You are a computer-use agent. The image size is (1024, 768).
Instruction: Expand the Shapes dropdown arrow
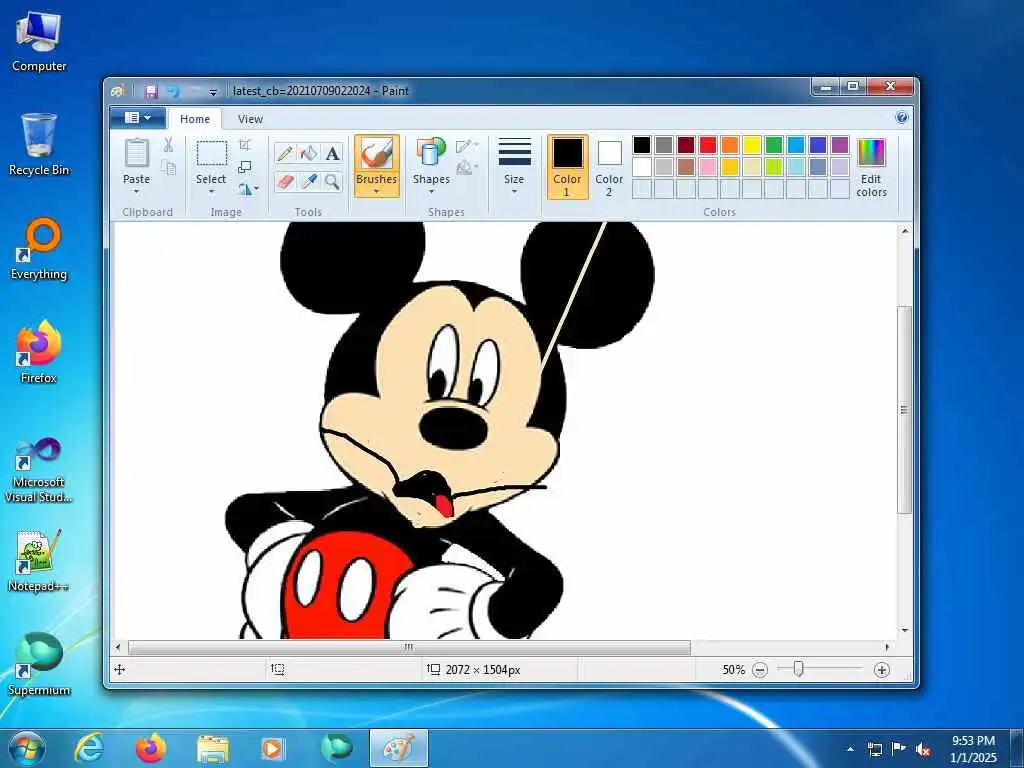431,192
